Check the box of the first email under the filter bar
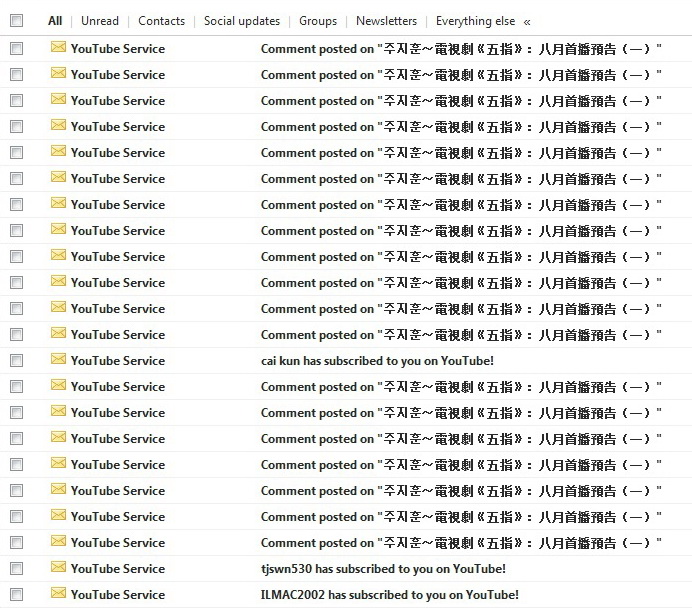The width and height of the screenshot is (692, 608). [16, 49]
